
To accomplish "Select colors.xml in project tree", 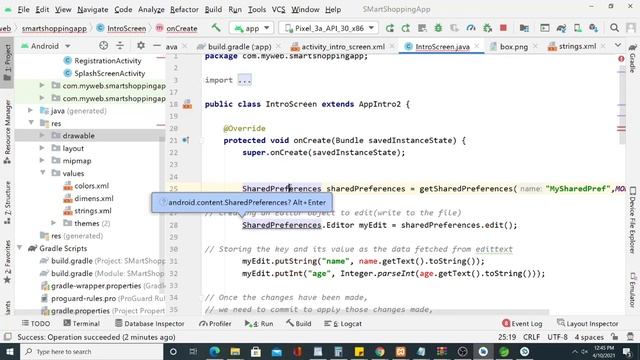I will pyautogui.click(x=86, y=186).
